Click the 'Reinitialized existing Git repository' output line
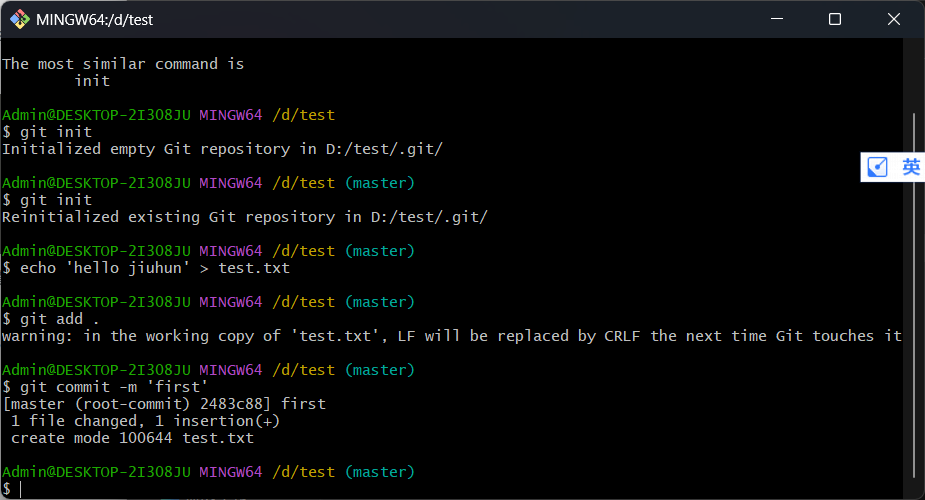Screen dimensions: 925x500 coord(245,217)
